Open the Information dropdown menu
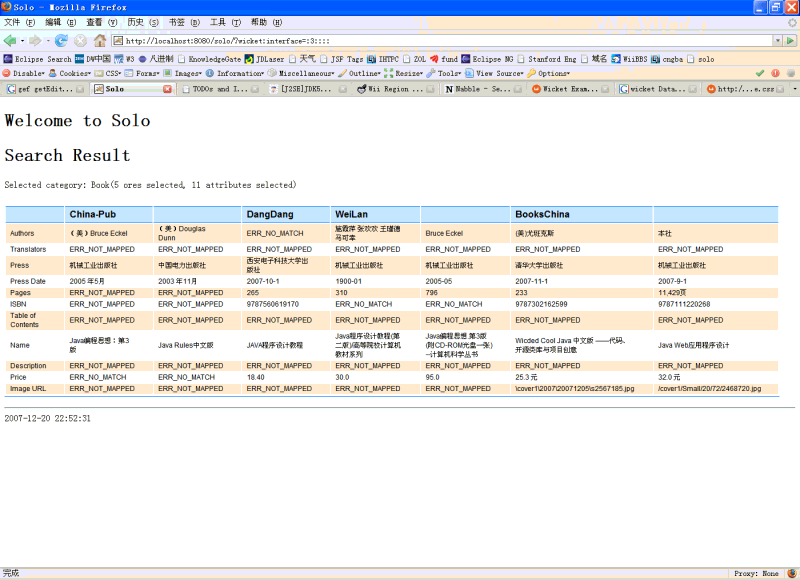This screenshot has height=580, width=800. click(x=235, y=73)
